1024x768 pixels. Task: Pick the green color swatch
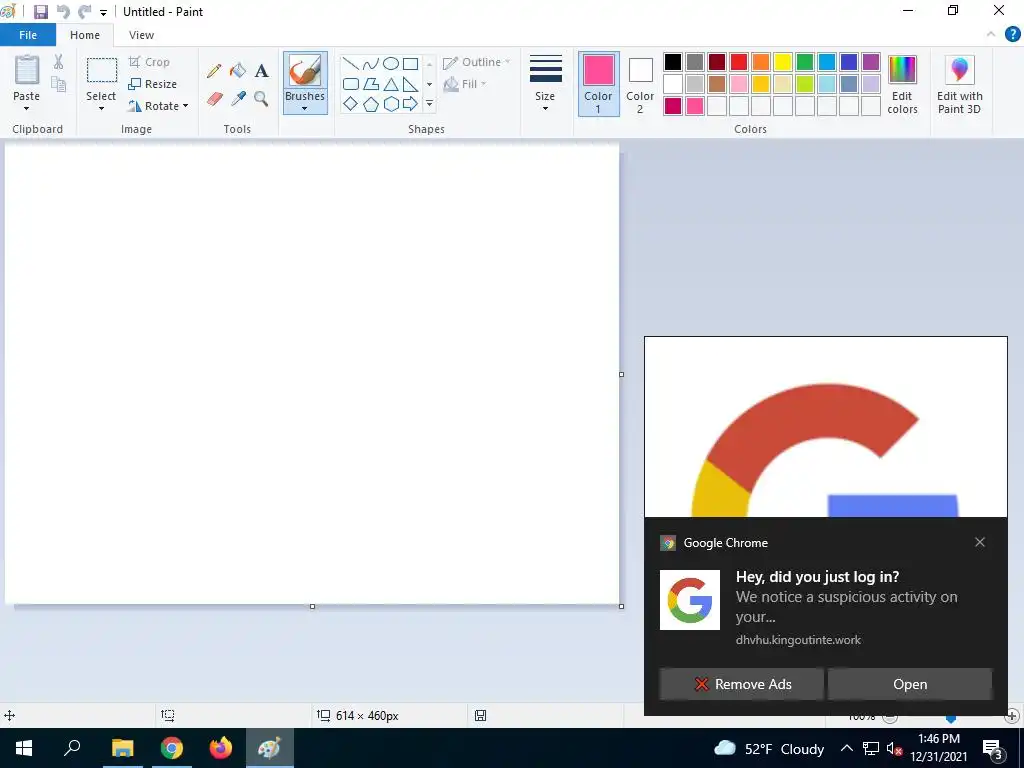pos(805,62)
